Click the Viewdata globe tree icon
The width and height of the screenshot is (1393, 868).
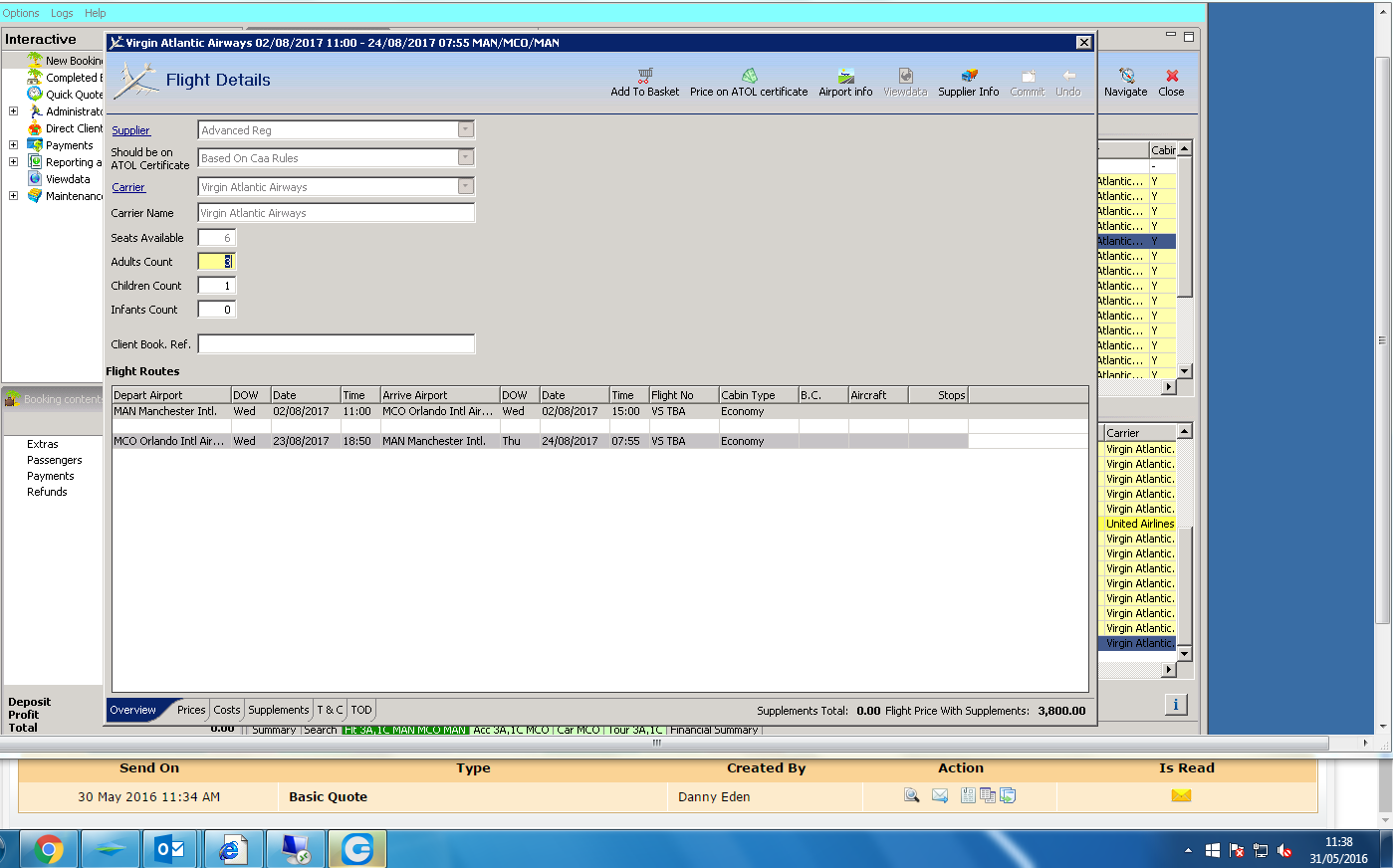(x=35, y=178)
